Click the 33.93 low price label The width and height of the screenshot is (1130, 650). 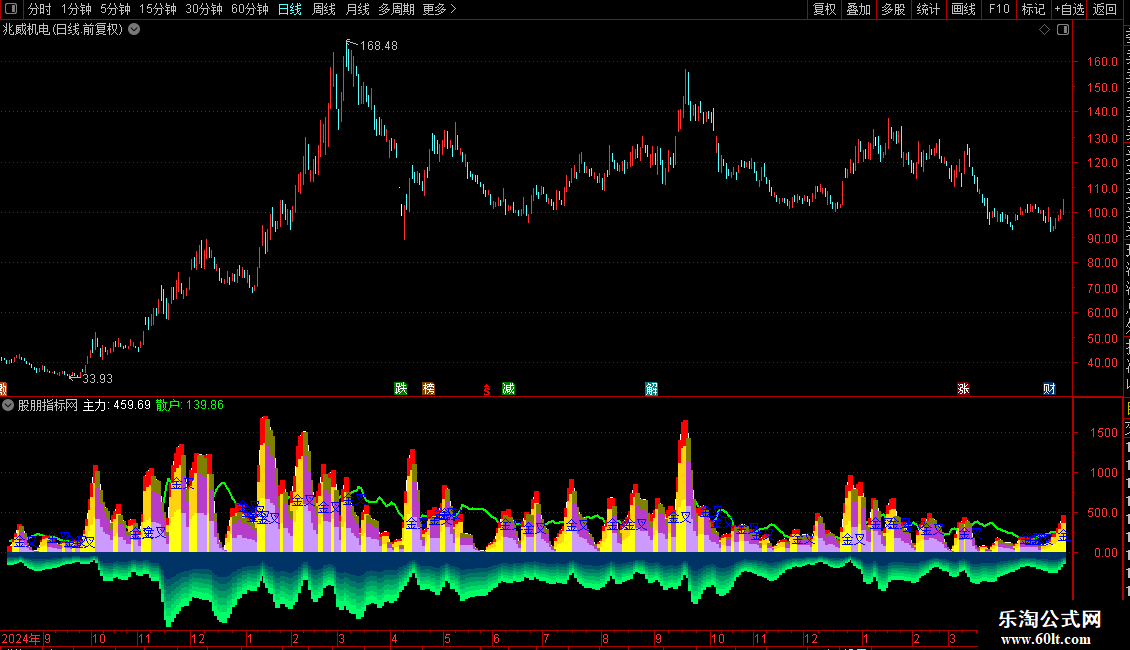[x=97, y=378]
